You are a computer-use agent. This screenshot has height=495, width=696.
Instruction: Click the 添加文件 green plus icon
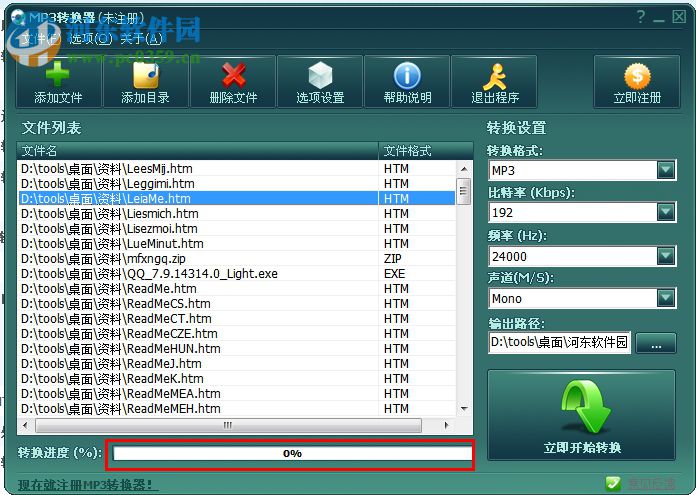point(58,74)
